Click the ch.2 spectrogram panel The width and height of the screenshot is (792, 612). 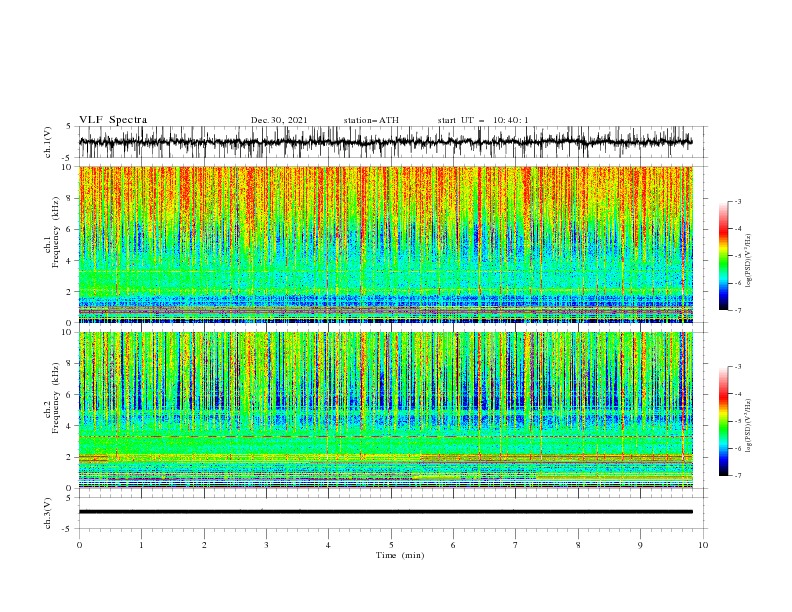click(386, 410)
